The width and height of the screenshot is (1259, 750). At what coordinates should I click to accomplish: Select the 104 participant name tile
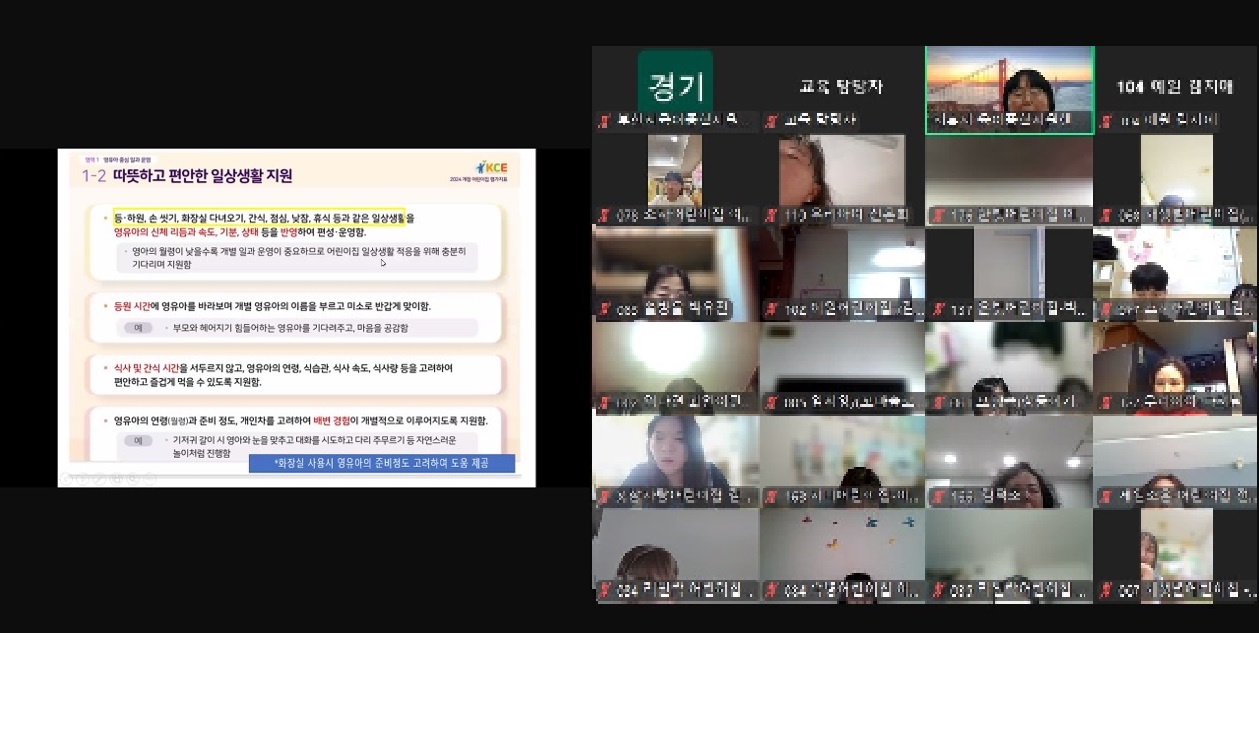(1176, 88)
